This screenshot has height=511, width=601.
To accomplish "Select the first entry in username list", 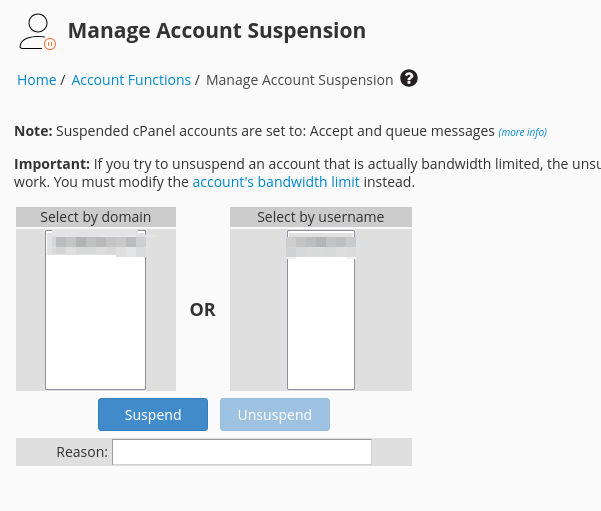I will (321, 242).
